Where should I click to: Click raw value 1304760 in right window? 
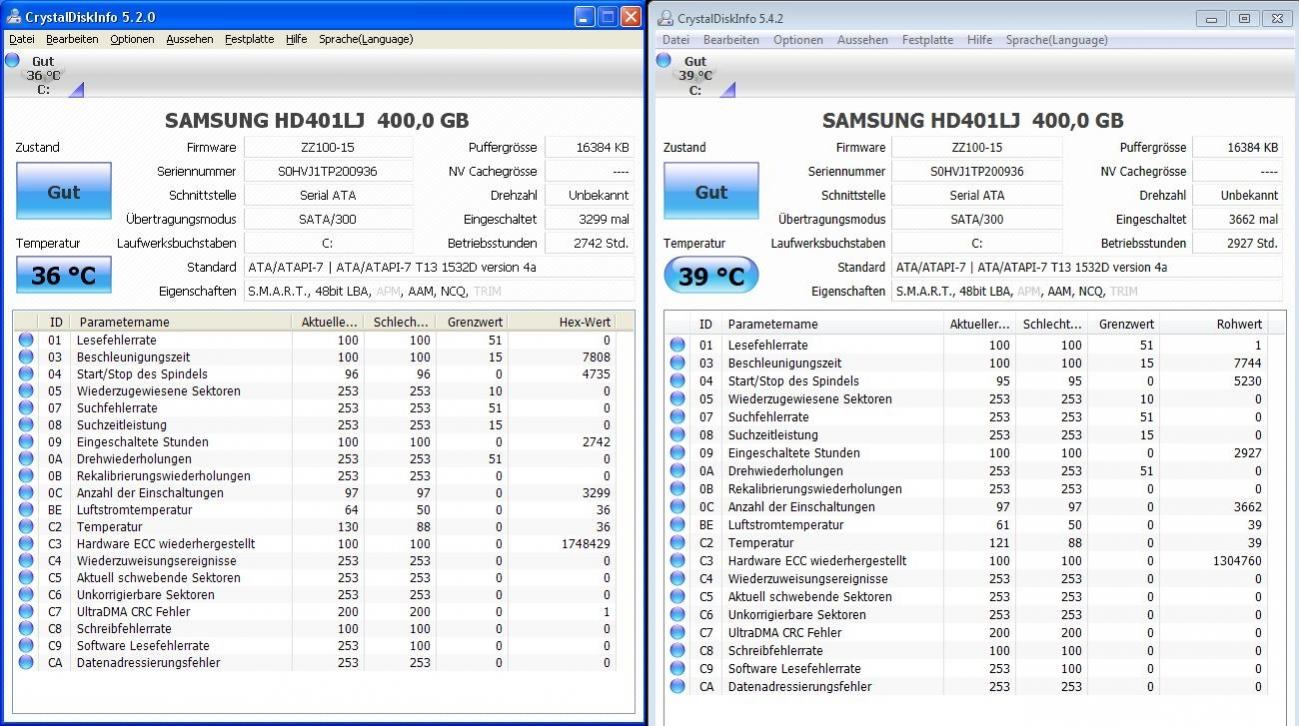coord(1237,561)
